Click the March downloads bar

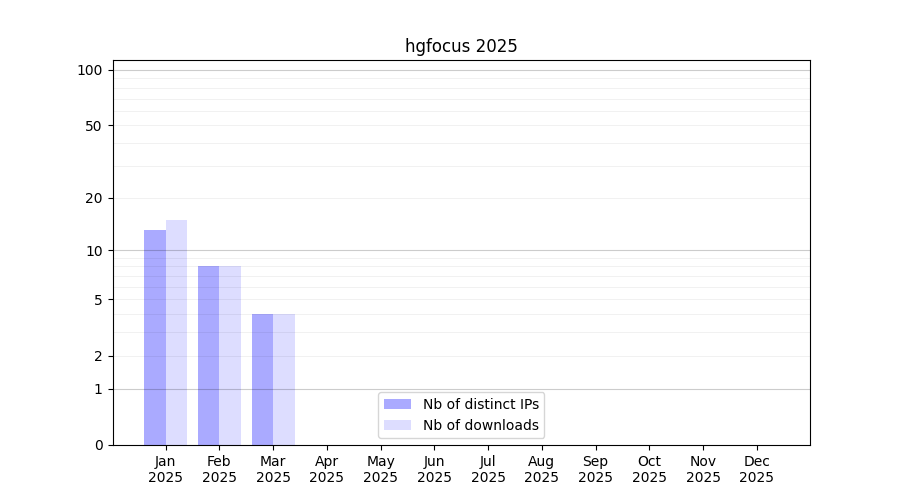[284, 379]
